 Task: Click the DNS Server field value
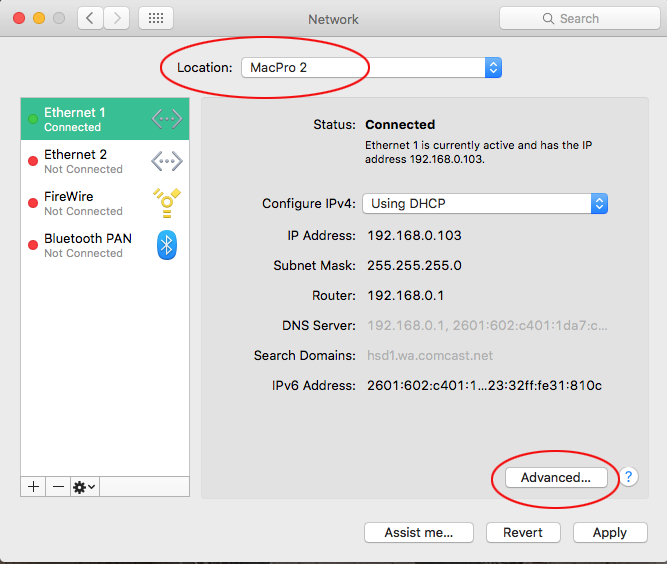tap(487, 325)
